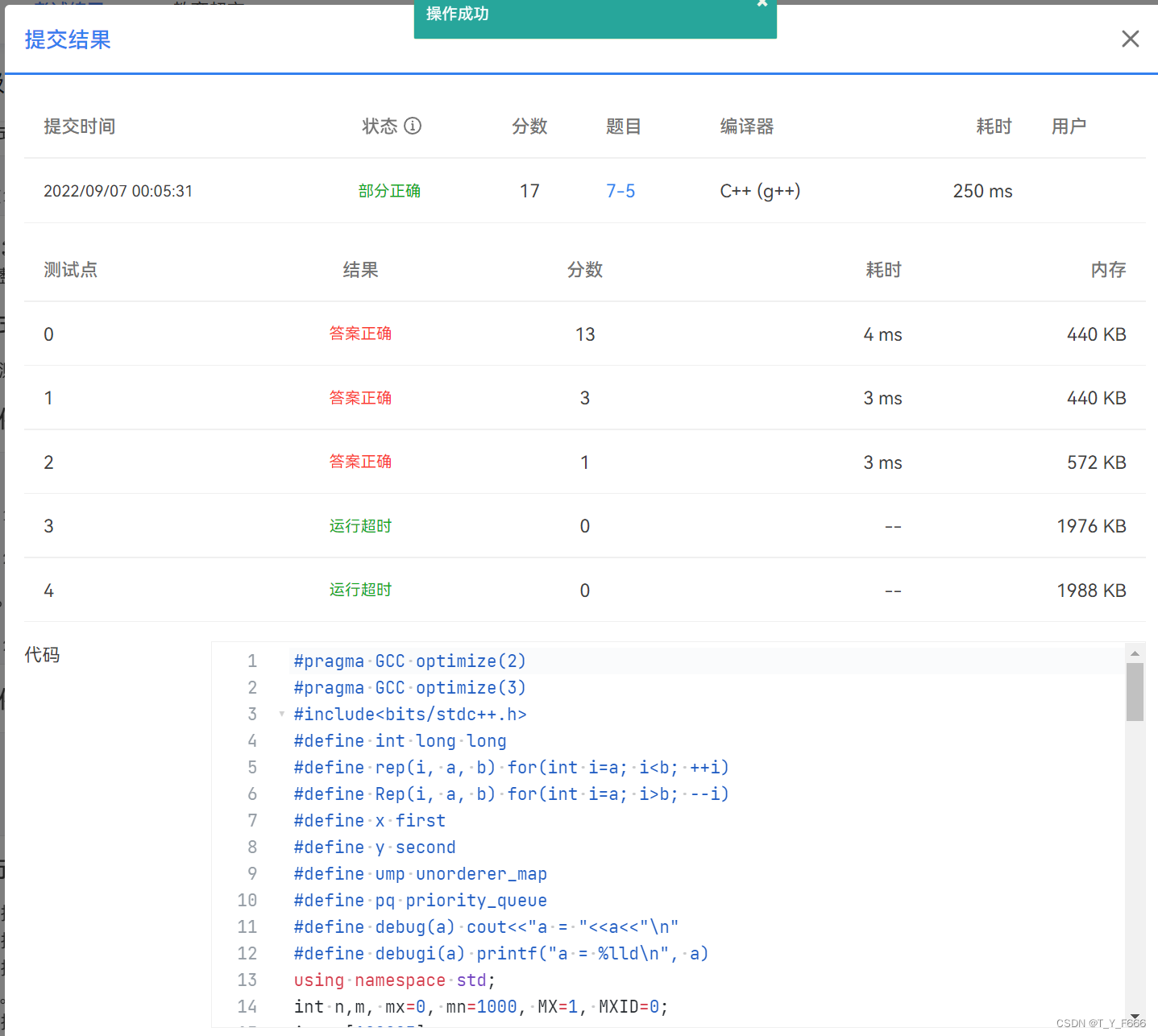1158x1036 pixels.
Task: Click code line #pragma GCC optimize(3)
Action: [x=410, y=688]
